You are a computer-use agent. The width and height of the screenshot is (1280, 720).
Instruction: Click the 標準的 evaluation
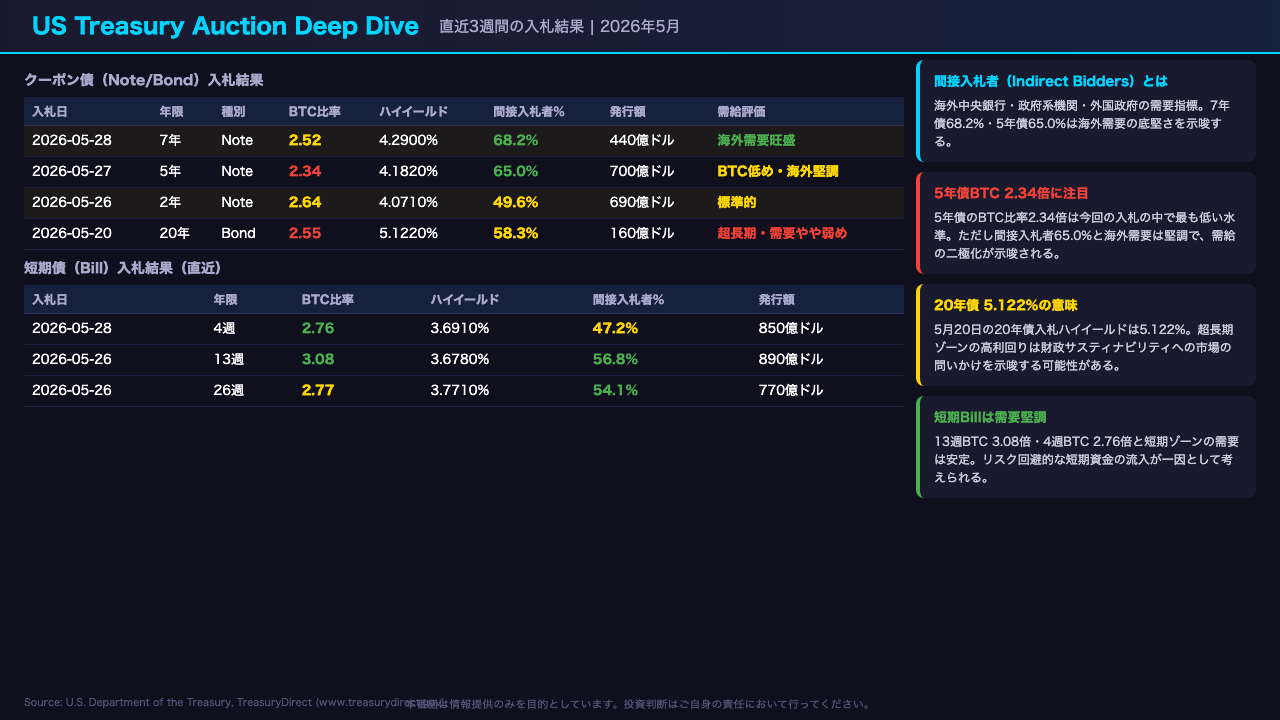pos(737,202)
